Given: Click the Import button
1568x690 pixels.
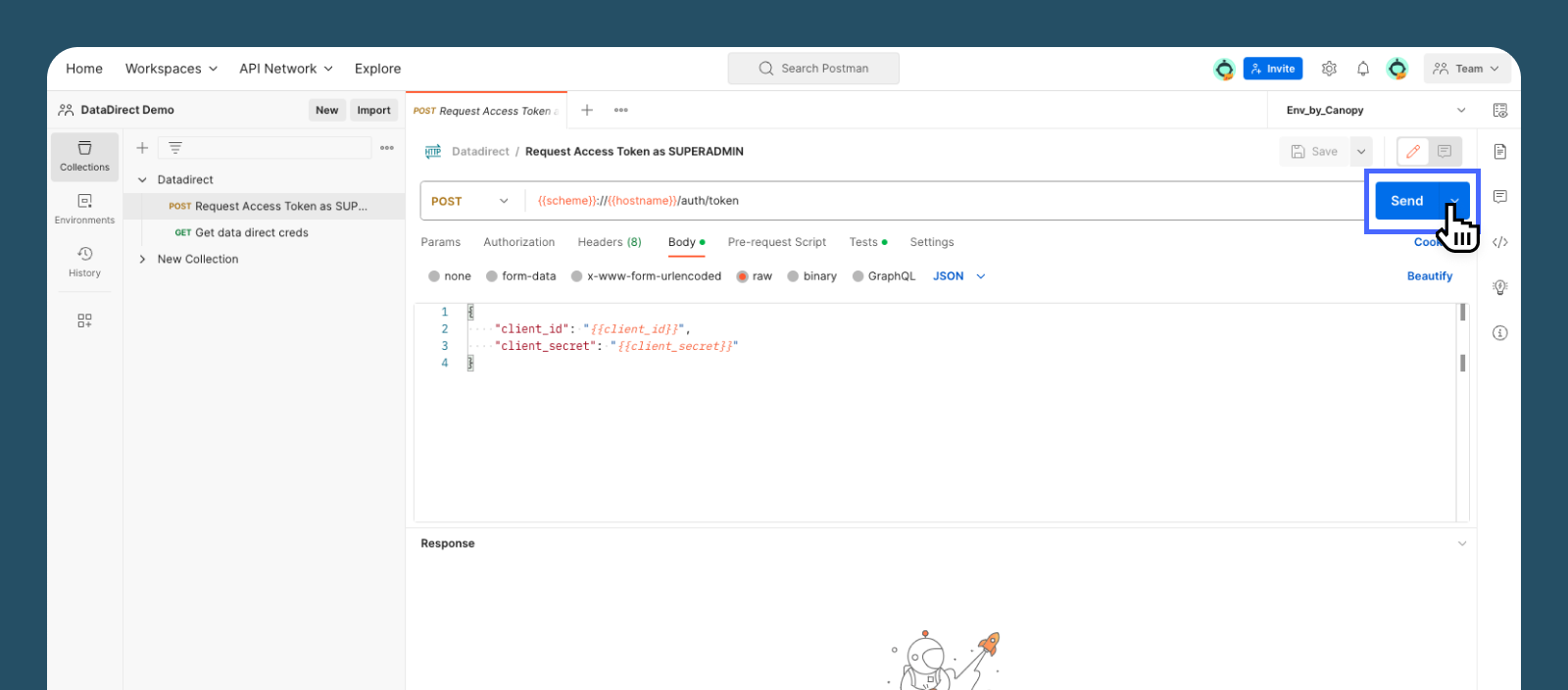Looking at the screenshot, I should tap(373, 111).
